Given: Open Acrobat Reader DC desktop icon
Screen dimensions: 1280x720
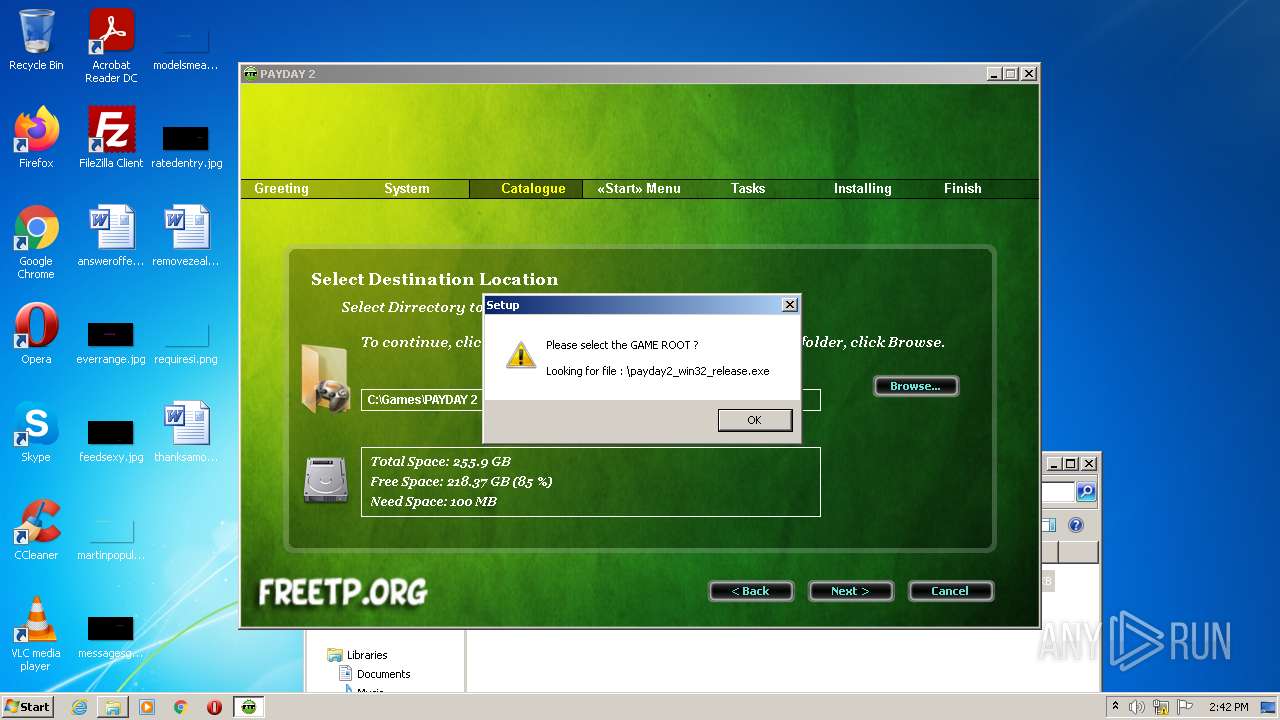Looking at the screenshot, I should [x=111, y=46].
